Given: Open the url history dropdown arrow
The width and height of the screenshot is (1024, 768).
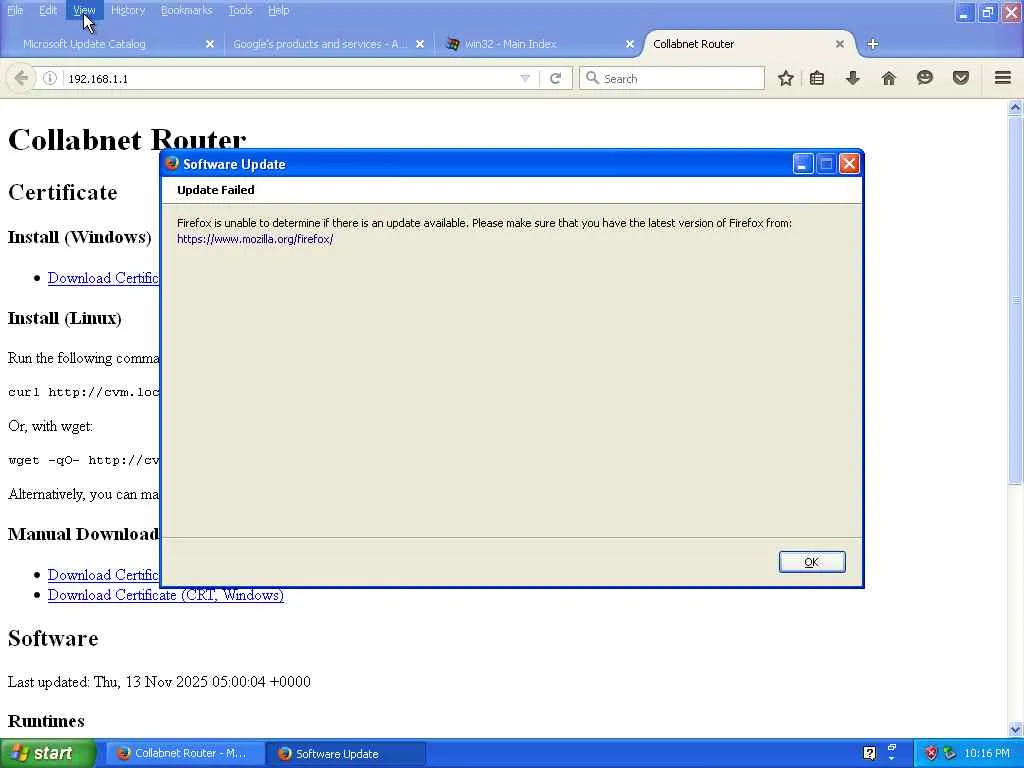Looking at the screenshot, I should click(x=525, y=78).
